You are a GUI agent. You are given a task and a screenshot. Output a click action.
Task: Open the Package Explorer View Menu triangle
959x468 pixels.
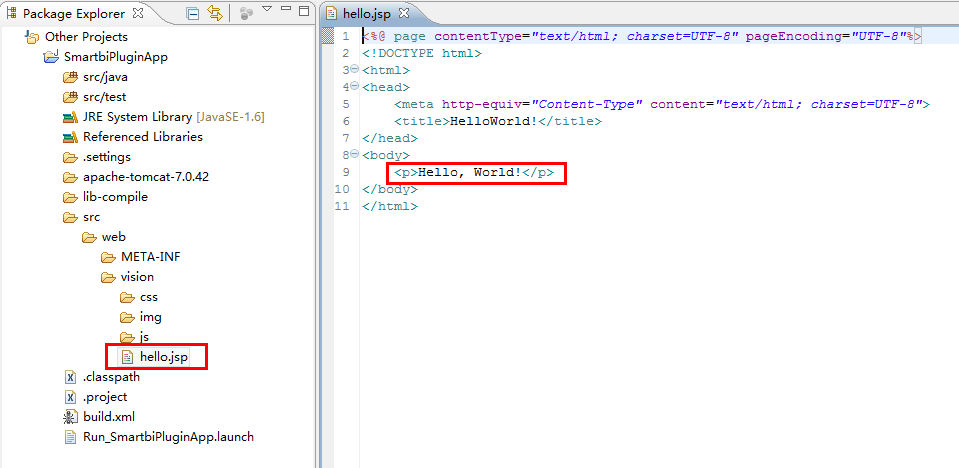point(267,9)
